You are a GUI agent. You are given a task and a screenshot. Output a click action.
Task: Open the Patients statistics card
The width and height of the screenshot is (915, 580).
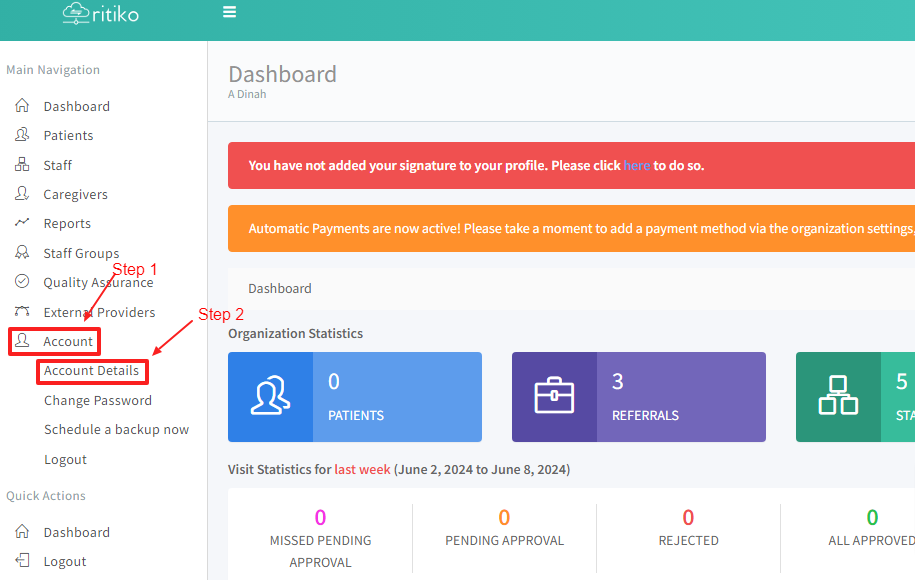[354, 397]
